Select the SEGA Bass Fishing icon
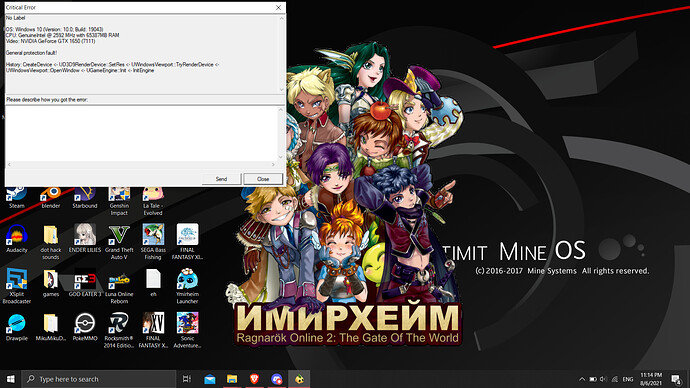The width and height of the screenshot is (690, 388). (x=153, y=242)
